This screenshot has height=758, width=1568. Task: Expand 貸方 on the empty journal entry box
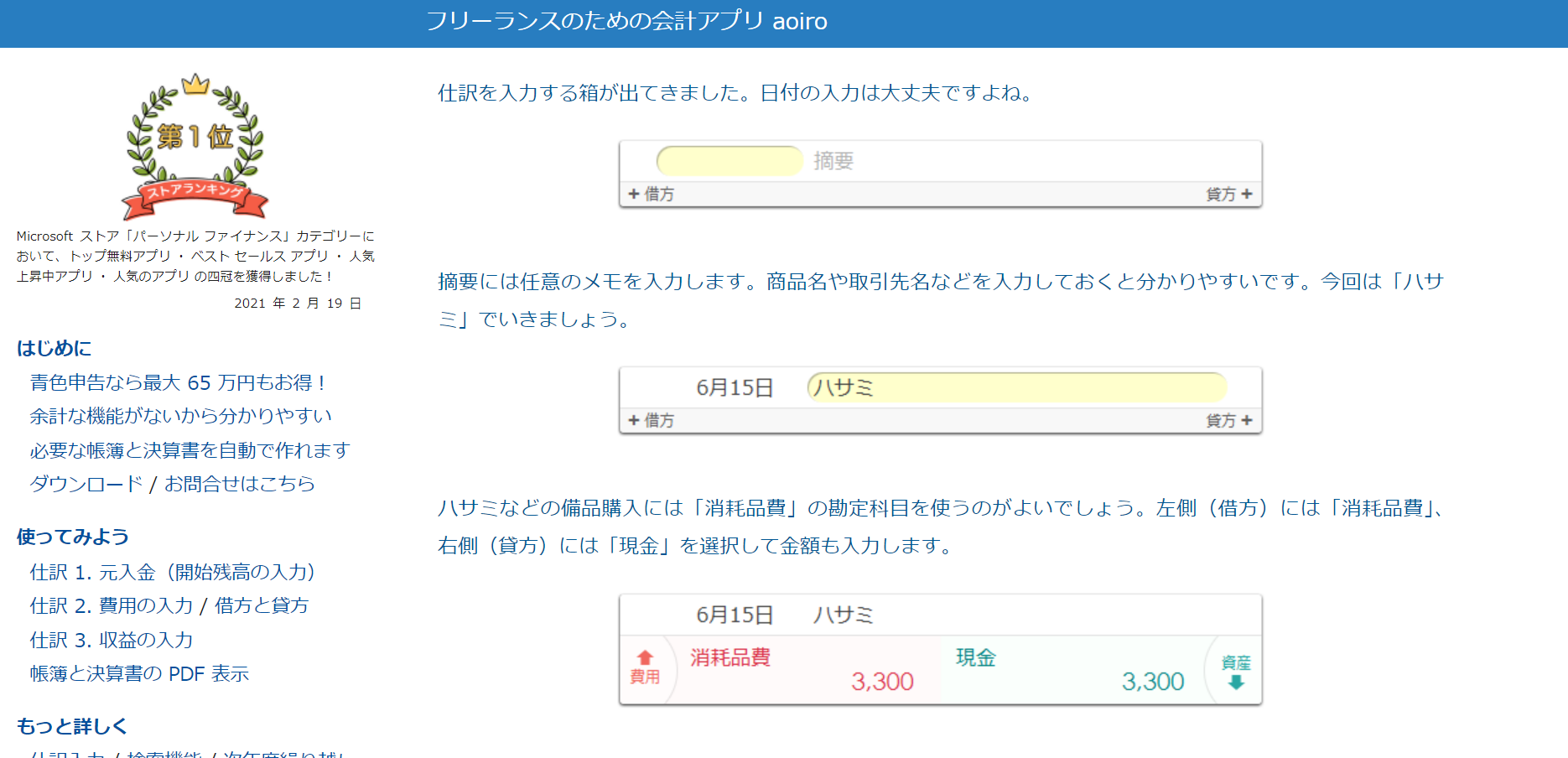coord(1230,195)
